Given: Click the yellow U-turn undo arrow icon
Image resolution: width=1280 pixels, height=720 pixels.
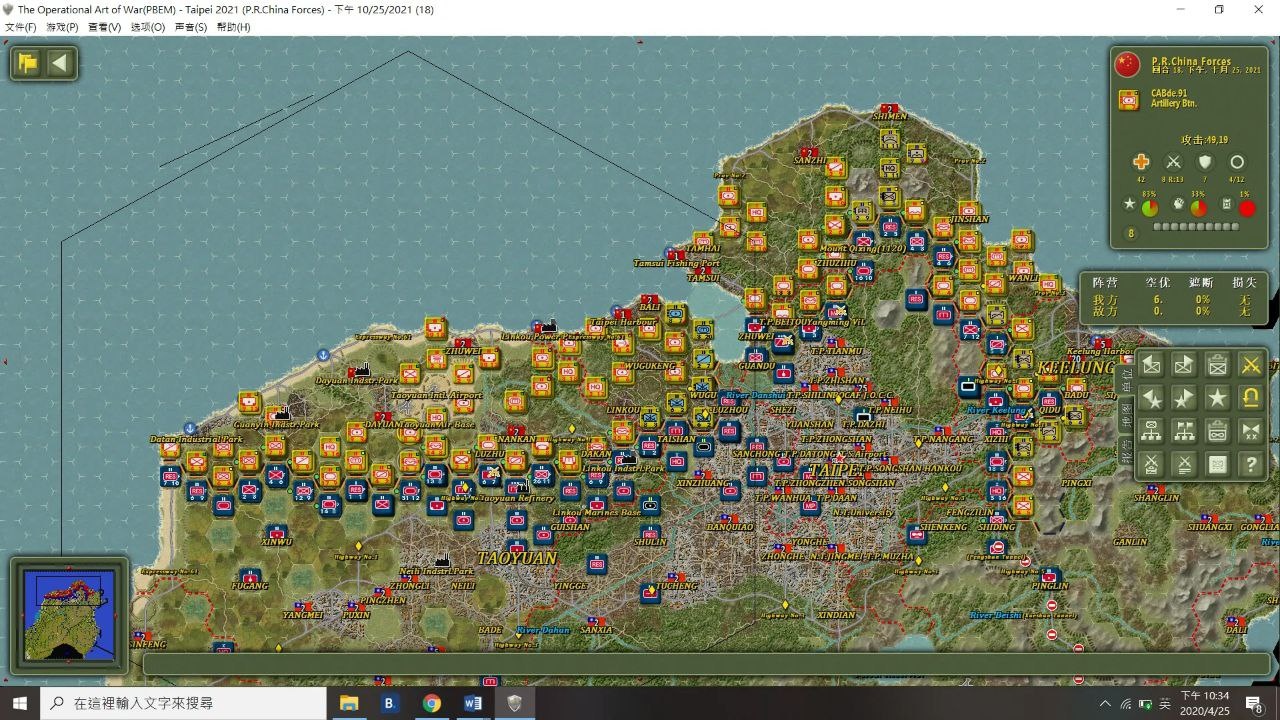Looking at the screenshot, I should [1250, 398].
